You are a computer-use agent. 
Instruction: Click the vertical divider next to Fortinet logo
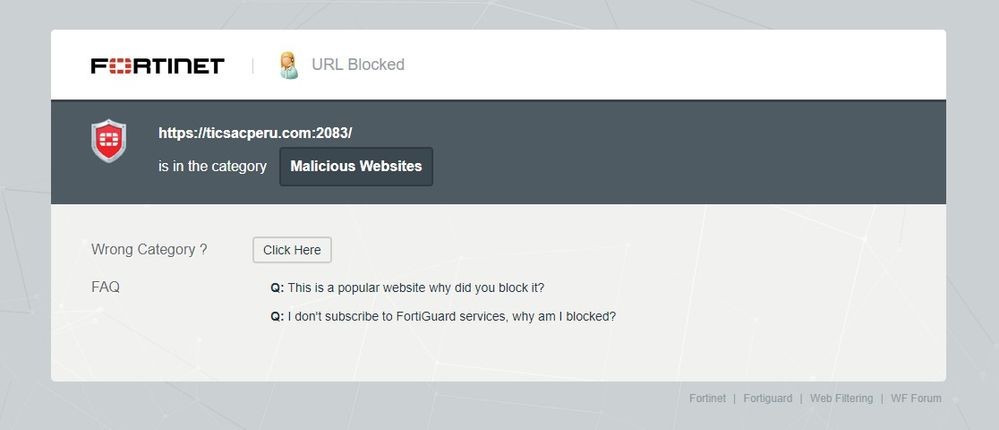click(253, 66)
